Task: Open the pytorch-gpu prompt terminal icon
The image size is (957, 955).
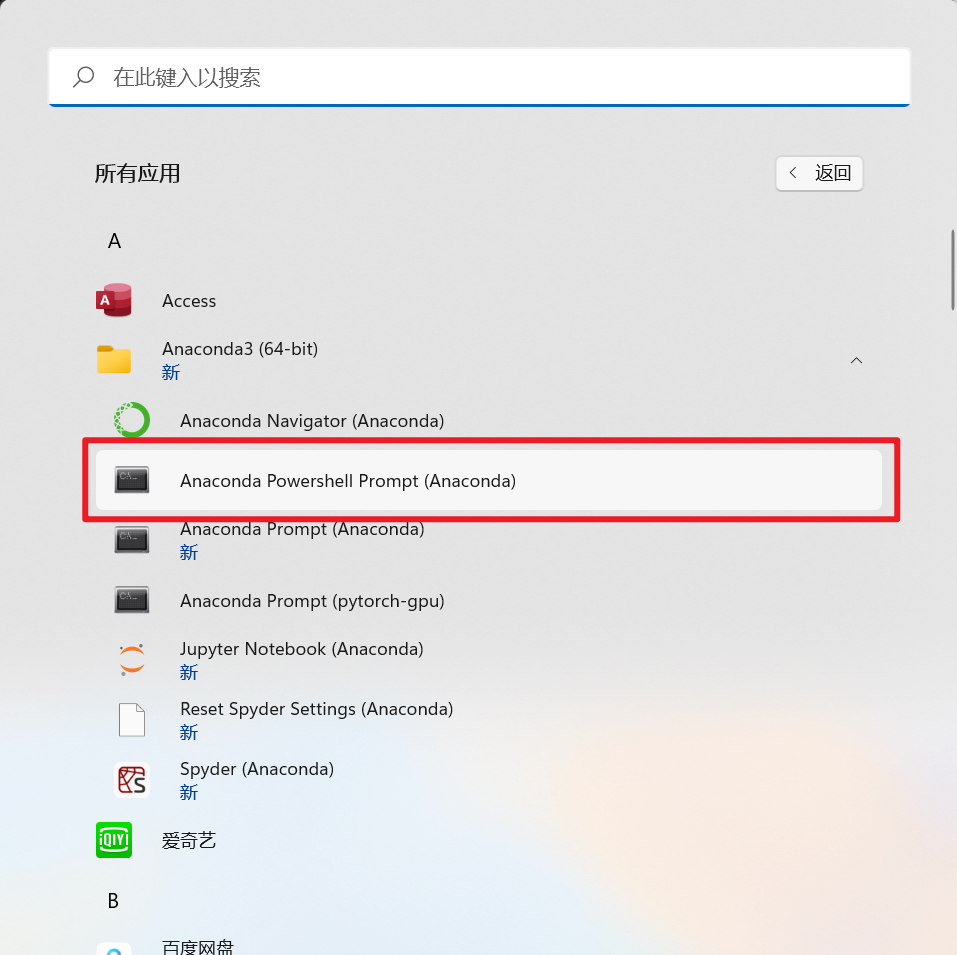Action: point(132,600)
